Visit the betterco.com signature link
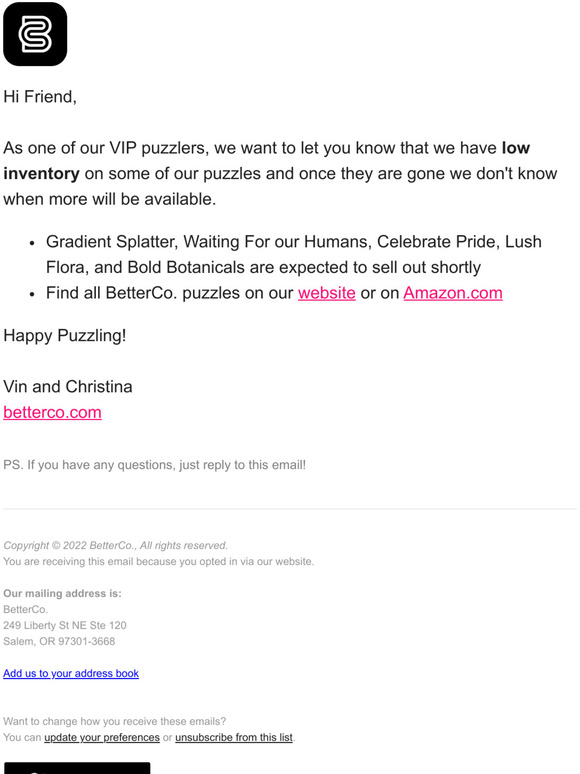Screen dimensions: 580x774 click(x=52, y=412)
